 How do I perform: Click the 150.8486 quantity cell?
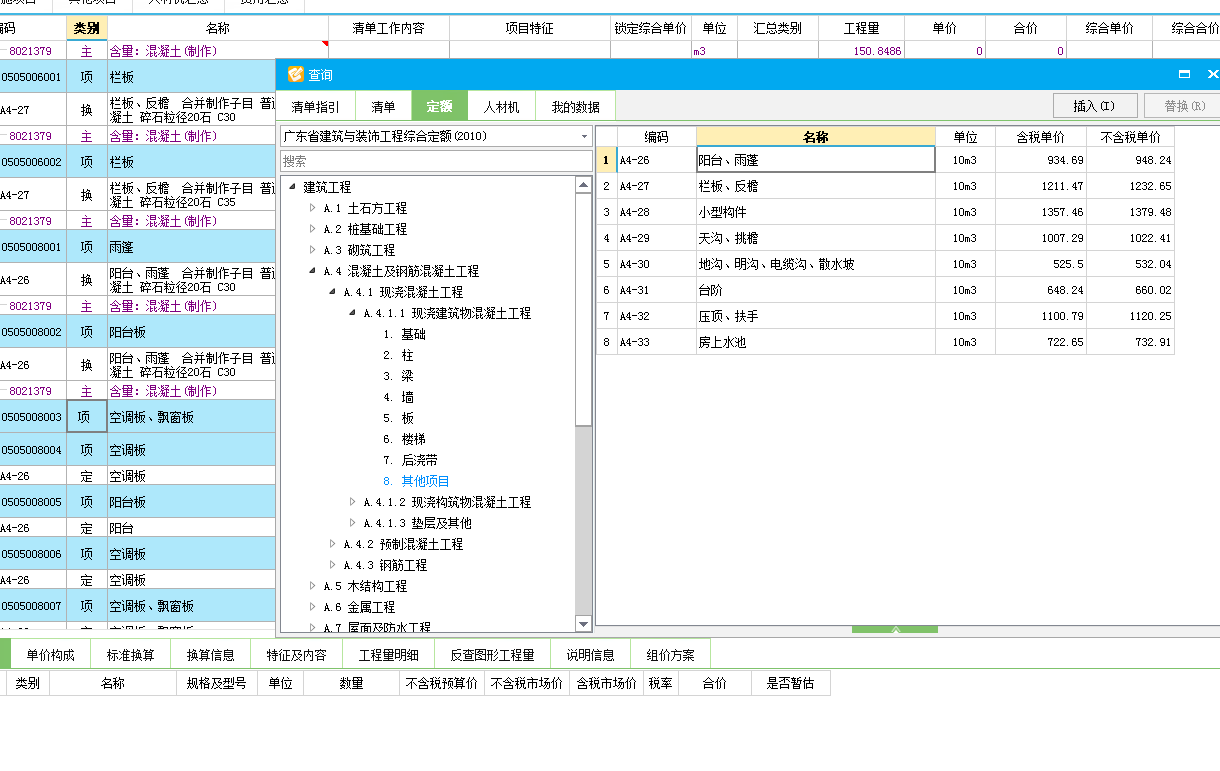click(861, 50)
